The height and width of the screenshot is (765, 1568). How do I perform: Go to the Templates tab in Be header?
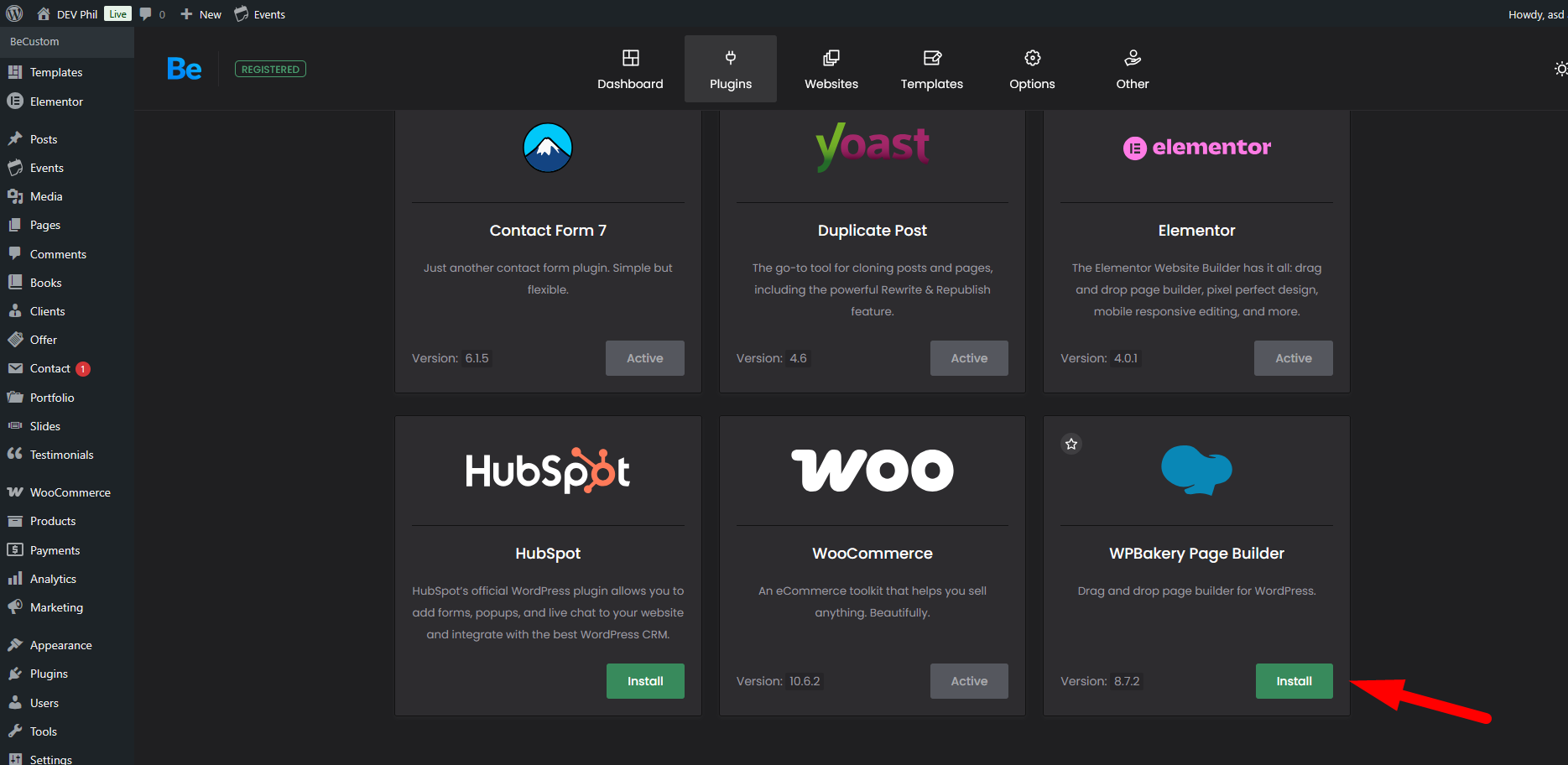point(931,69)
